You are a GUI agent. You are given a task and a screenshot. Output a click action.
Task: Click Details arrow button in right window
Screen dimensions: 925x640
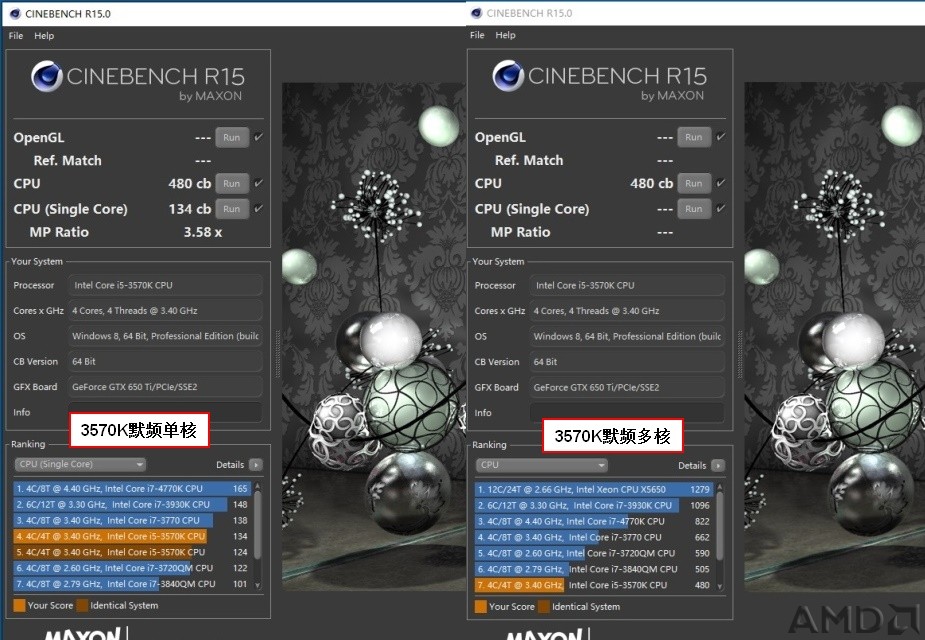pyautogui.click(x=718, y=465)
